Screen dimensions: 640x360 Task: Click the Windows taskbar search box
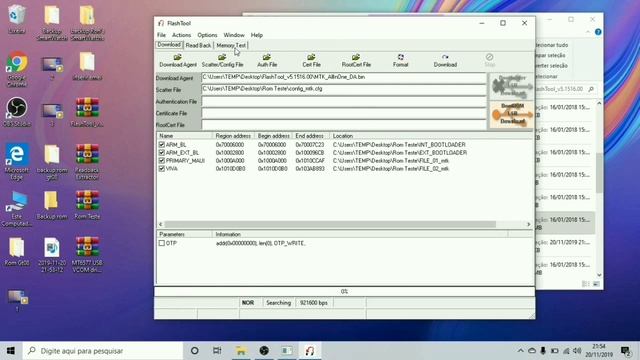click(x=102, y=351)
